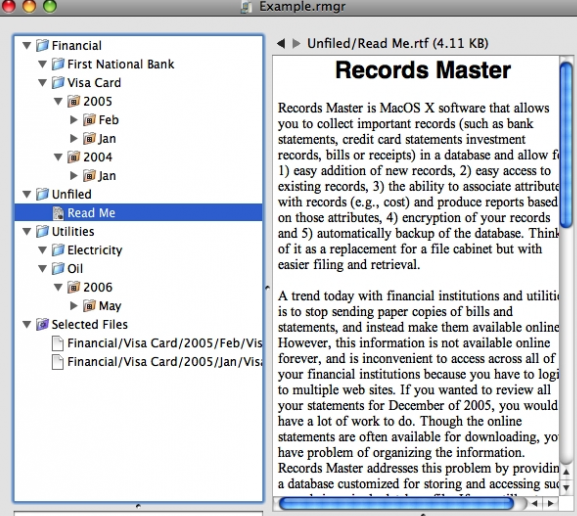This screenshot has height=516, width=577.
Task: Collapse the Visa Card disclosure triangle
Action: click(x=42, y=83)
